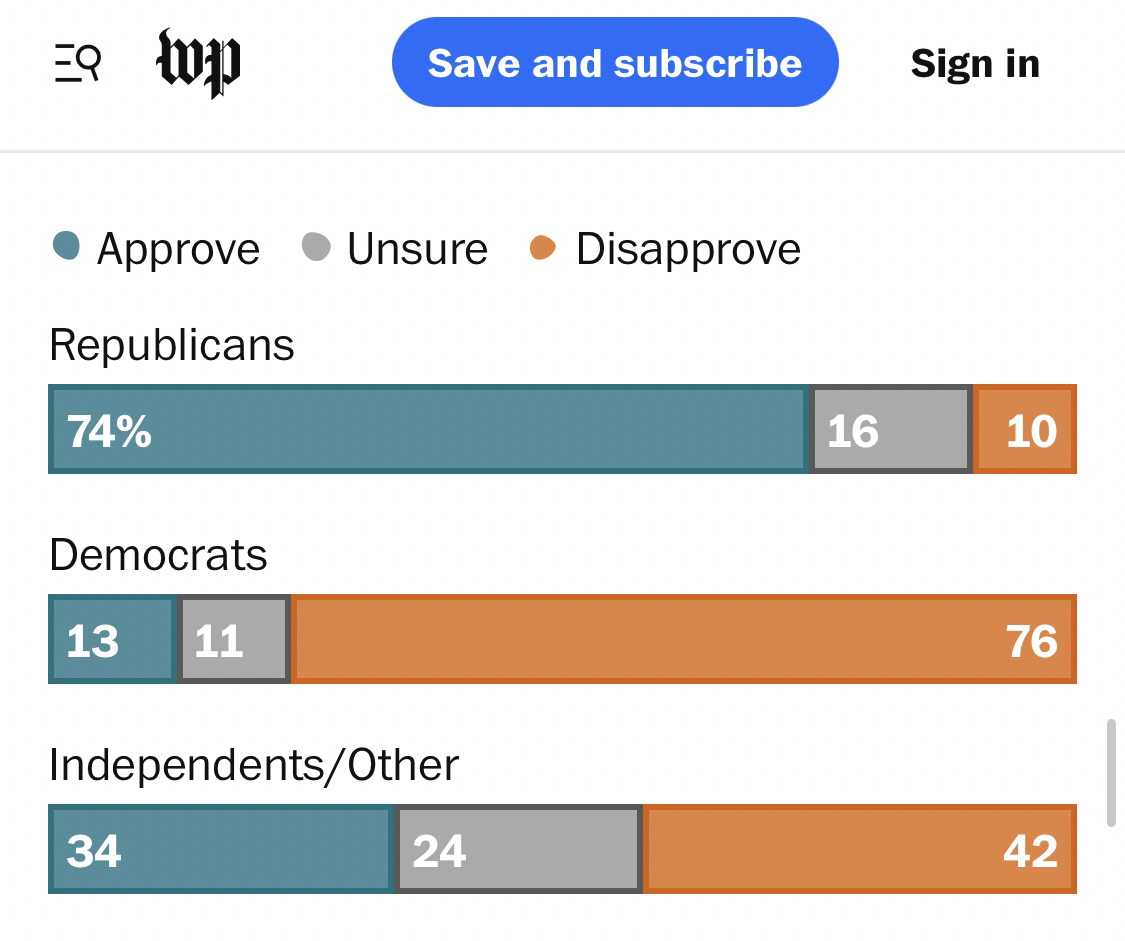Select Republicans 74% approve bar segment
The height and width of the screenshot is (941, 1125).
(428, 430)
